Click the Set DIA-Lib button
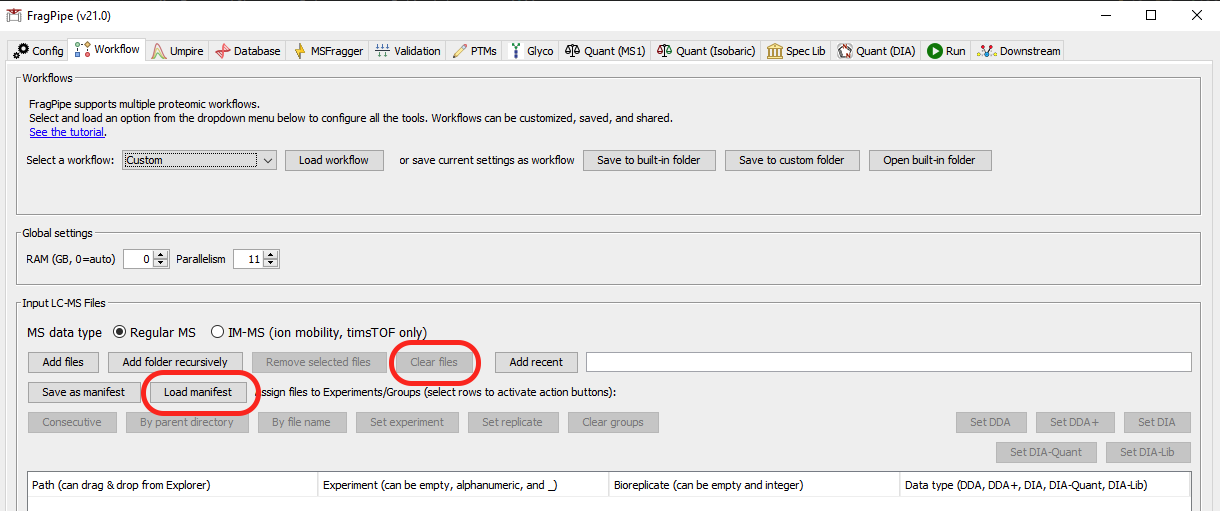Image resolution: width=1220 pixels, height=511 pixels. [x=1148, y=452]
